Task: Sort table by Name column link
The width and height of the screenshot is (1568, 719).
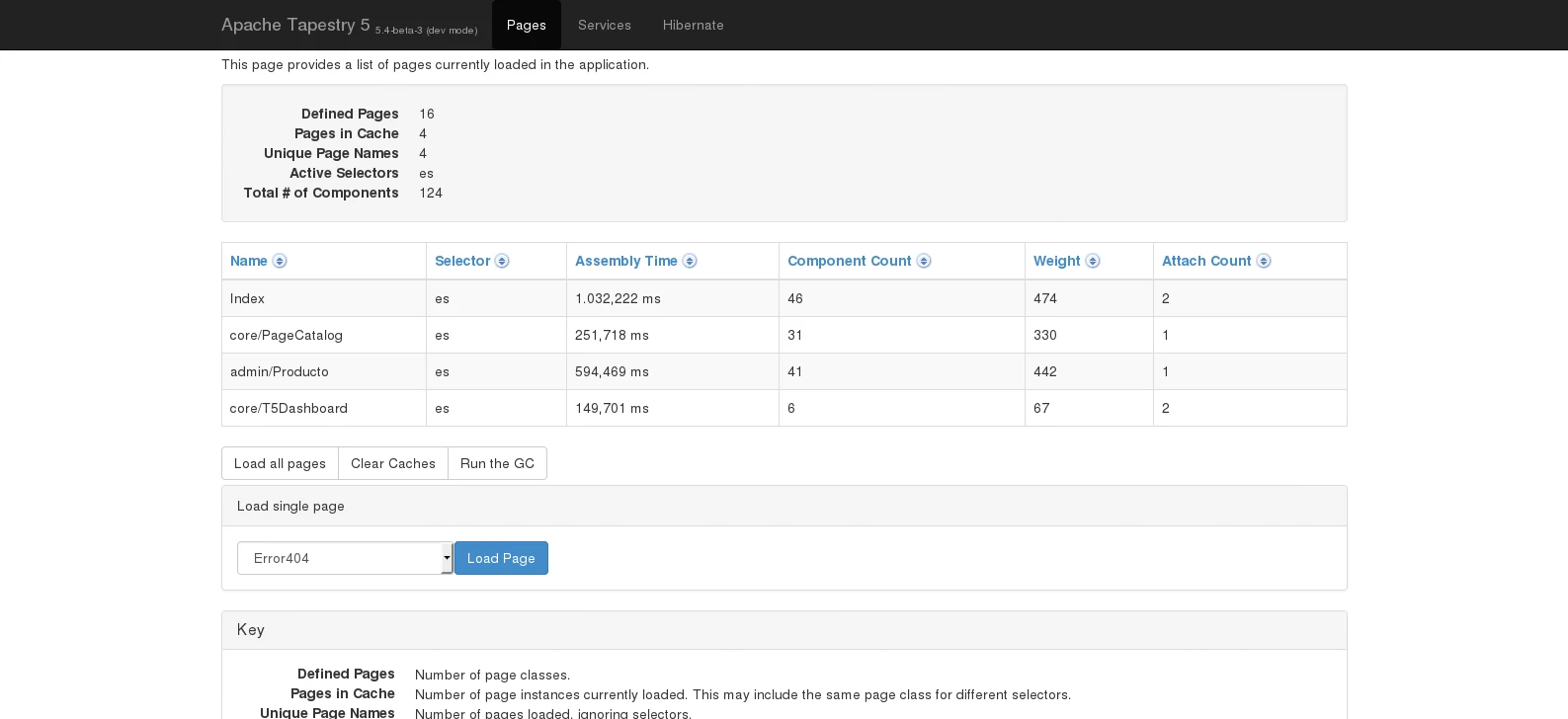Action: tap(248, 261)
